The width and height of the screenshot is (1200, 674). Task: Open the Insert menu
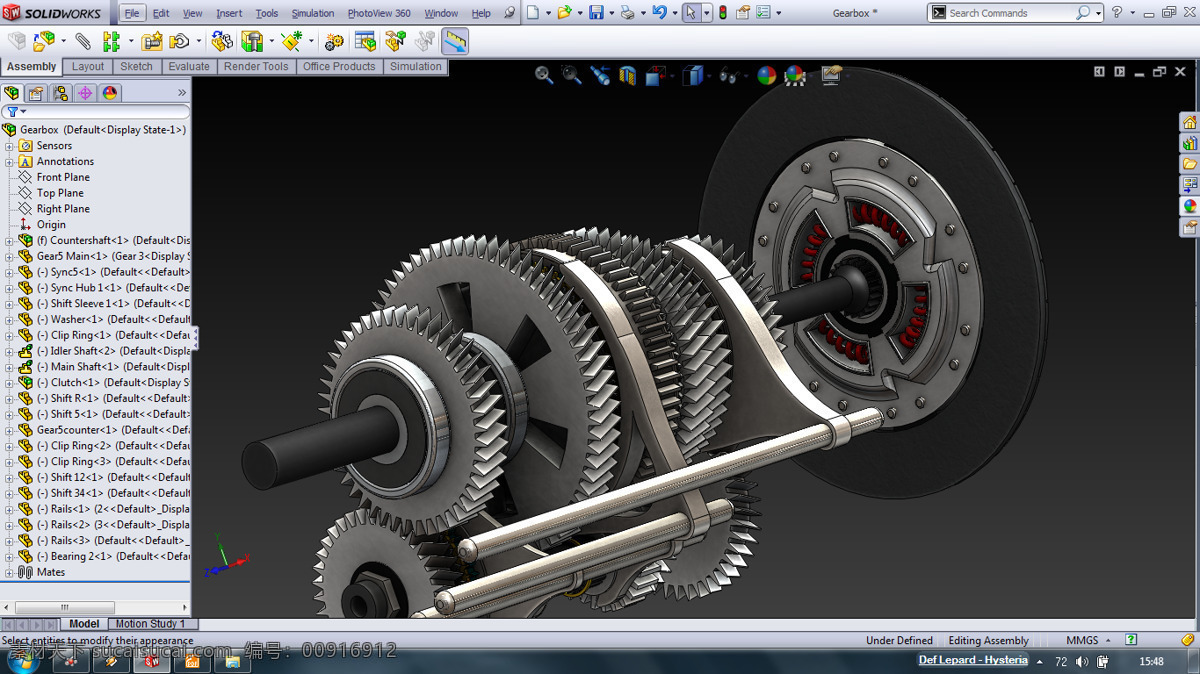[229, 13]
